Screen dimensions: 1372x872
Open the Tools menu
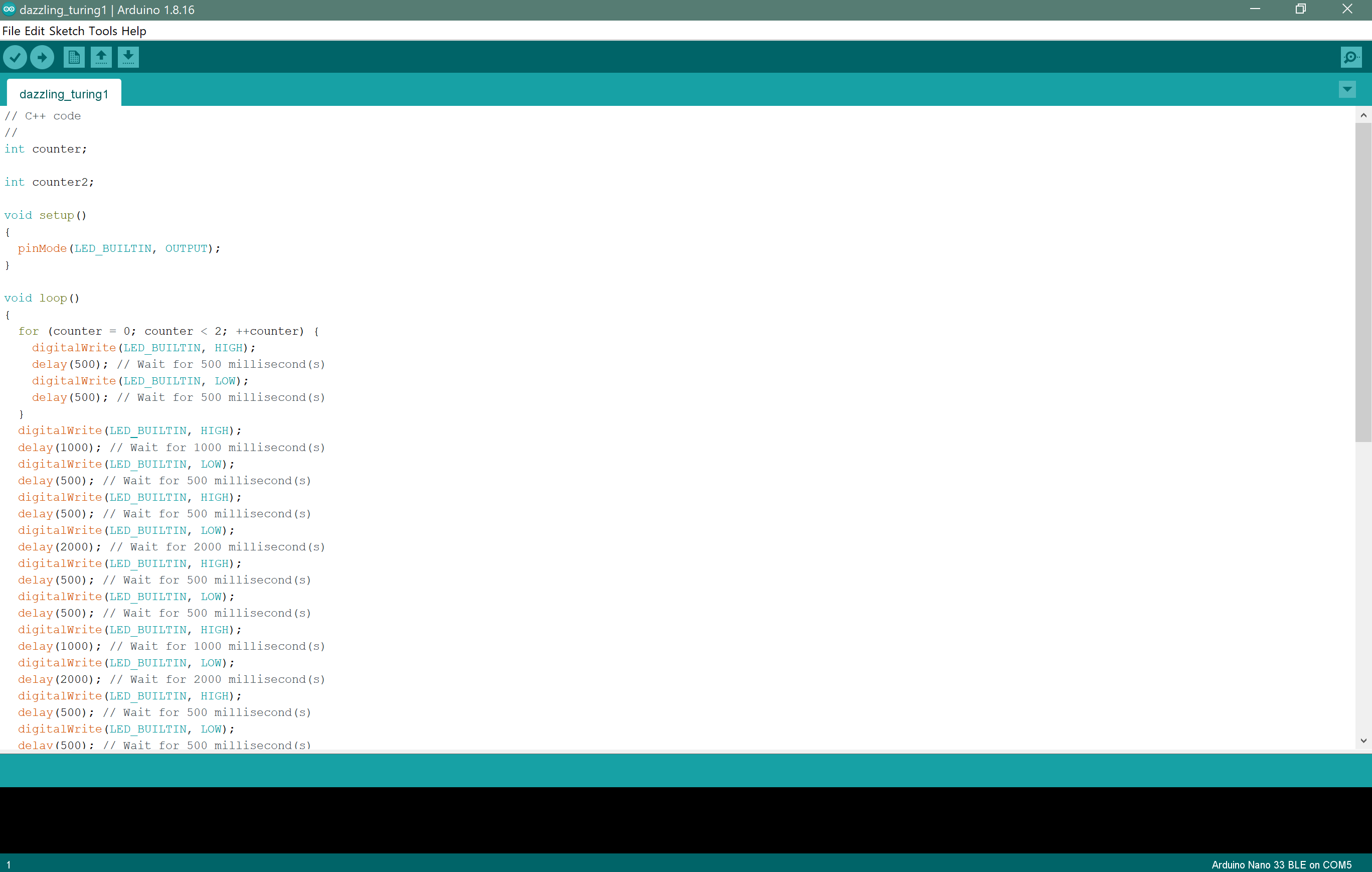[103, 31]
